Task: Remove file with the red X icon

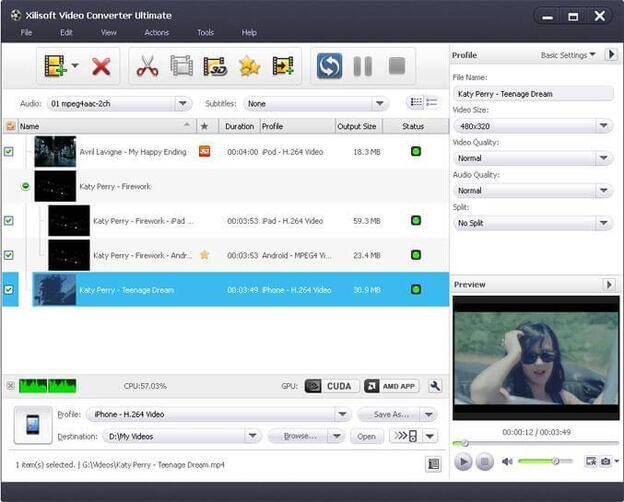Action: coord(101,66)
